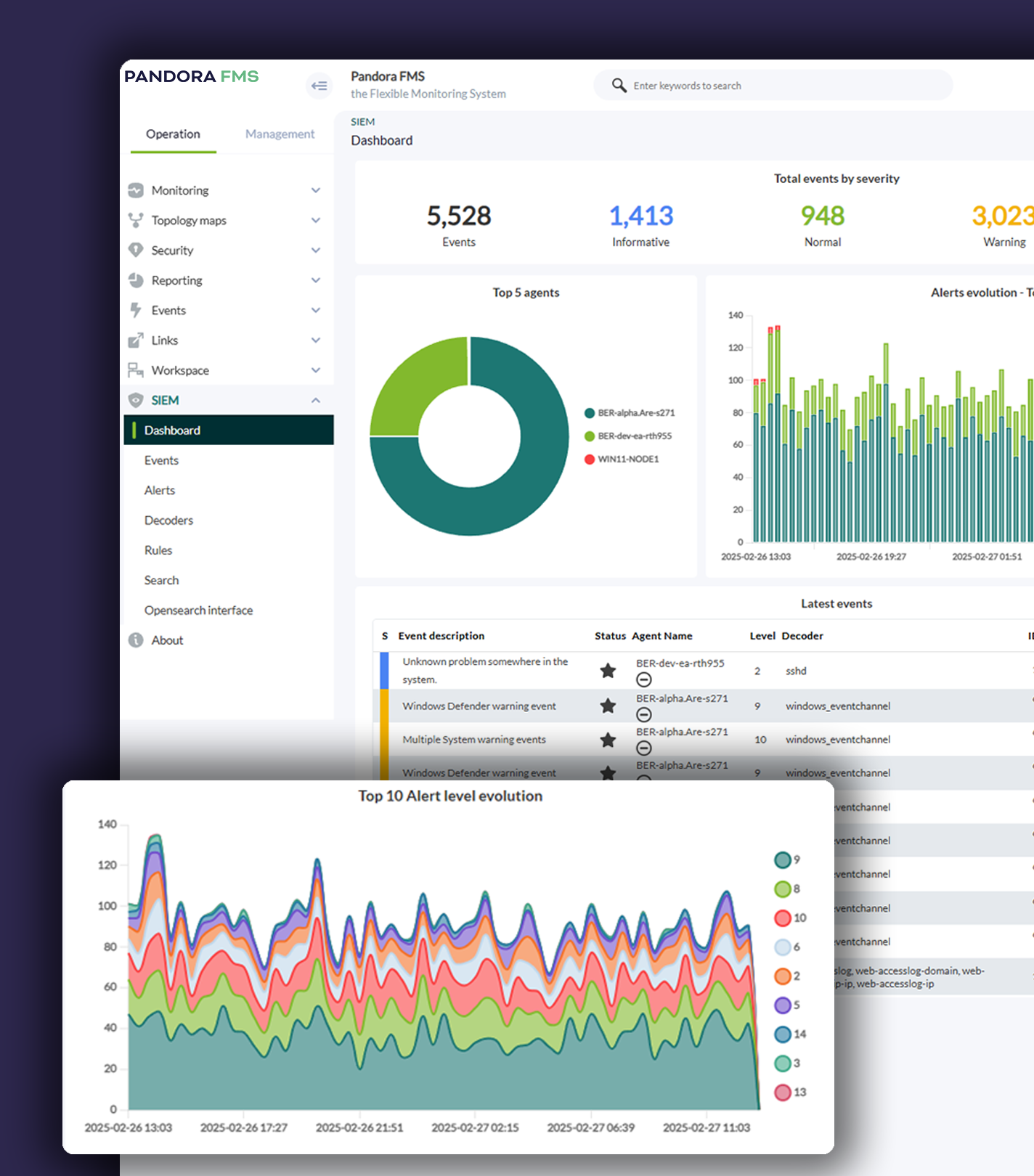Click the Event description column header
Viewport: 1034px width, 1176px height.
coord(441,636)
